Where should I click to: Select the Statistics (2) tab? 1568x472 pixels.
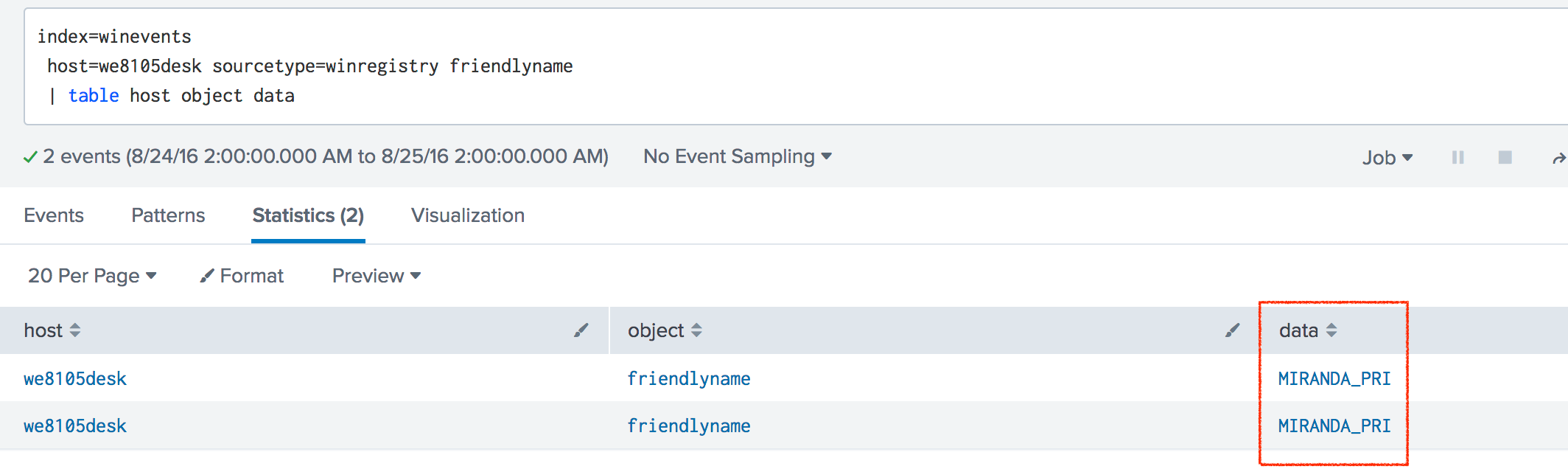tap(308, 215)
